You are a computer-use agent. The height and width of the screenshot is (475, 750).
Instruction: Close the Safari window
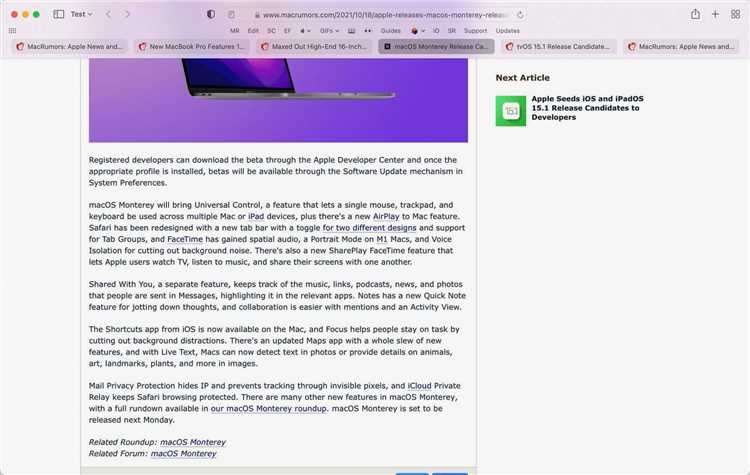point(14,14)
